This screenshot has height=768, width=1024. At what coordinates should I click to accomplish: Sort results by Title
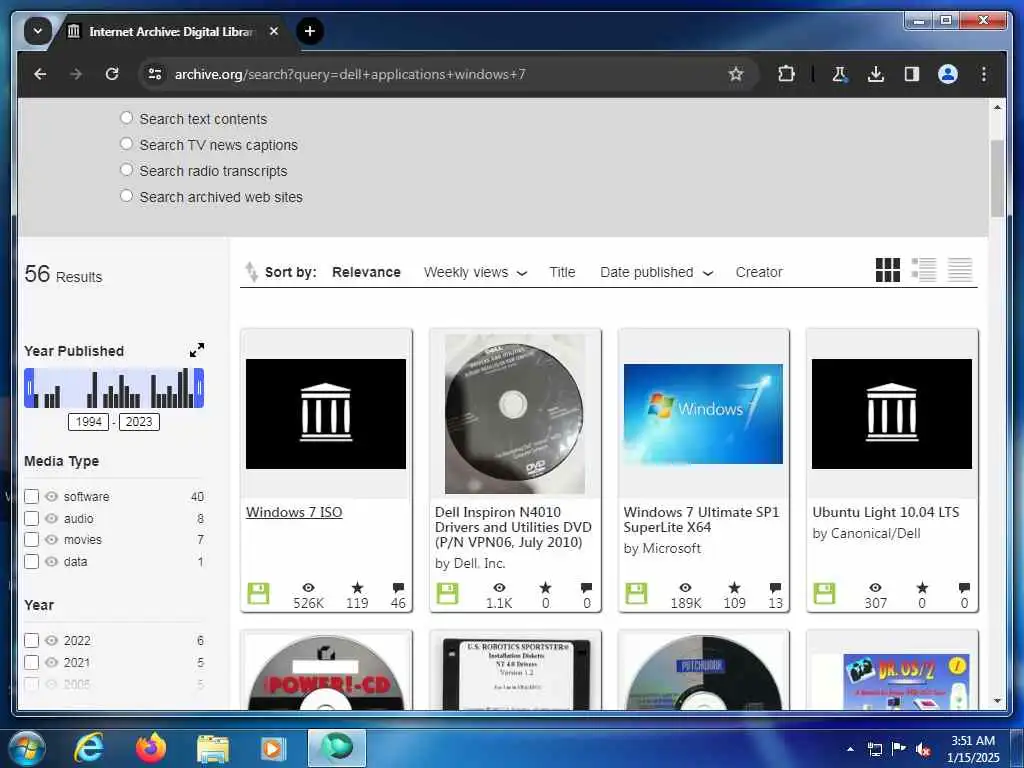point(562,272)
